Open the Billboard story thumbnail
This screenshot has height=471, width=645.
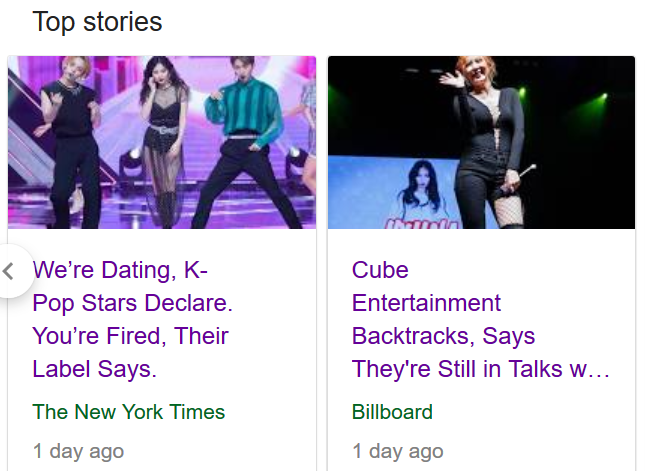point(481,142)
